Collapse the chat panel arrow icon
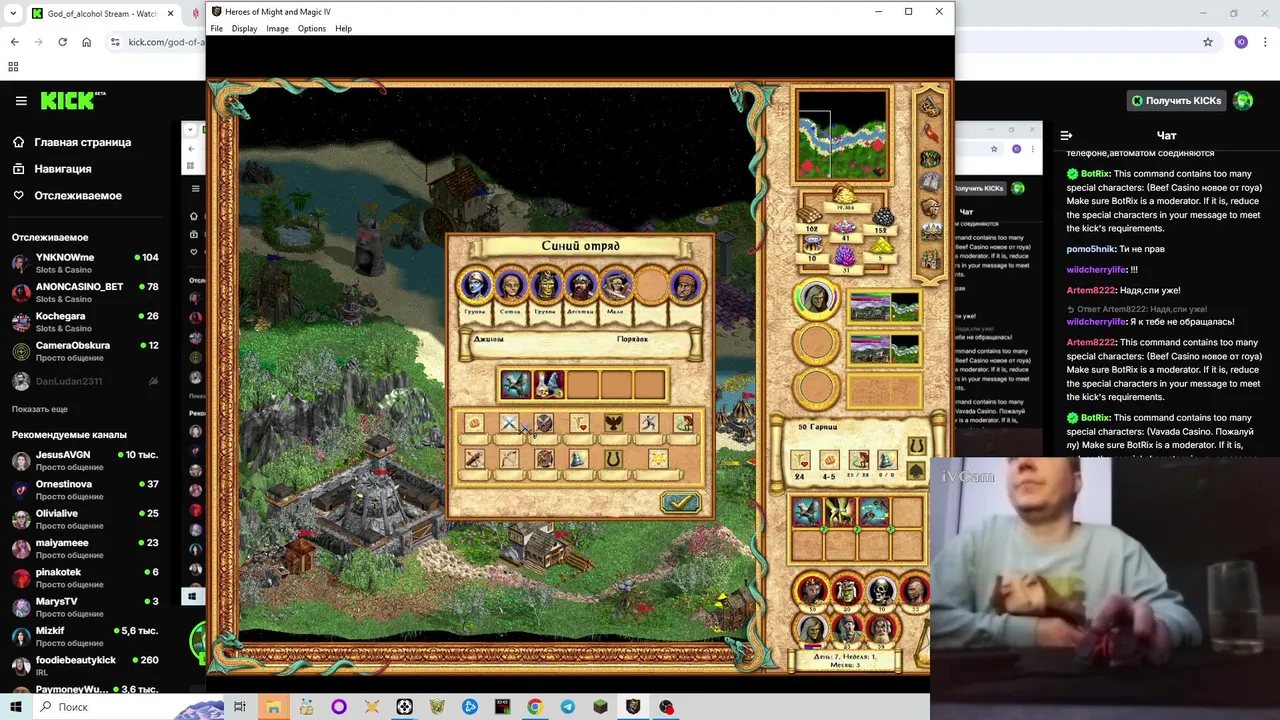Image resolution: width=1280 pixels, height=720 pixels. click(x=1066, y=135)
